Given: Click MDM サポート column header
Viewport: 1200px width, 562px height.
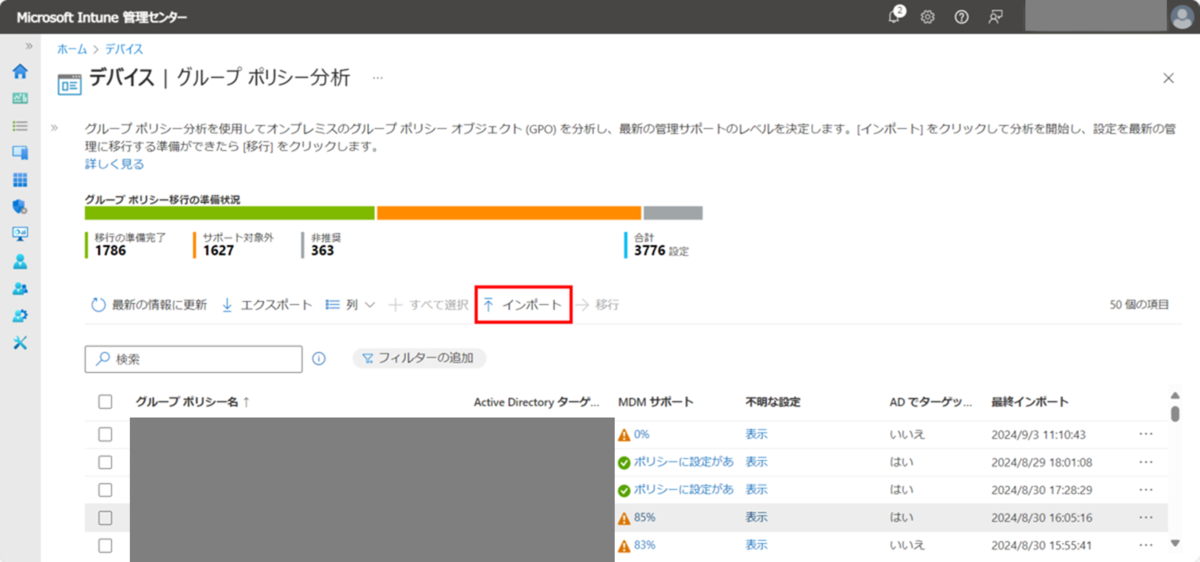Looking at the screenshot, I should click(656, 402).
